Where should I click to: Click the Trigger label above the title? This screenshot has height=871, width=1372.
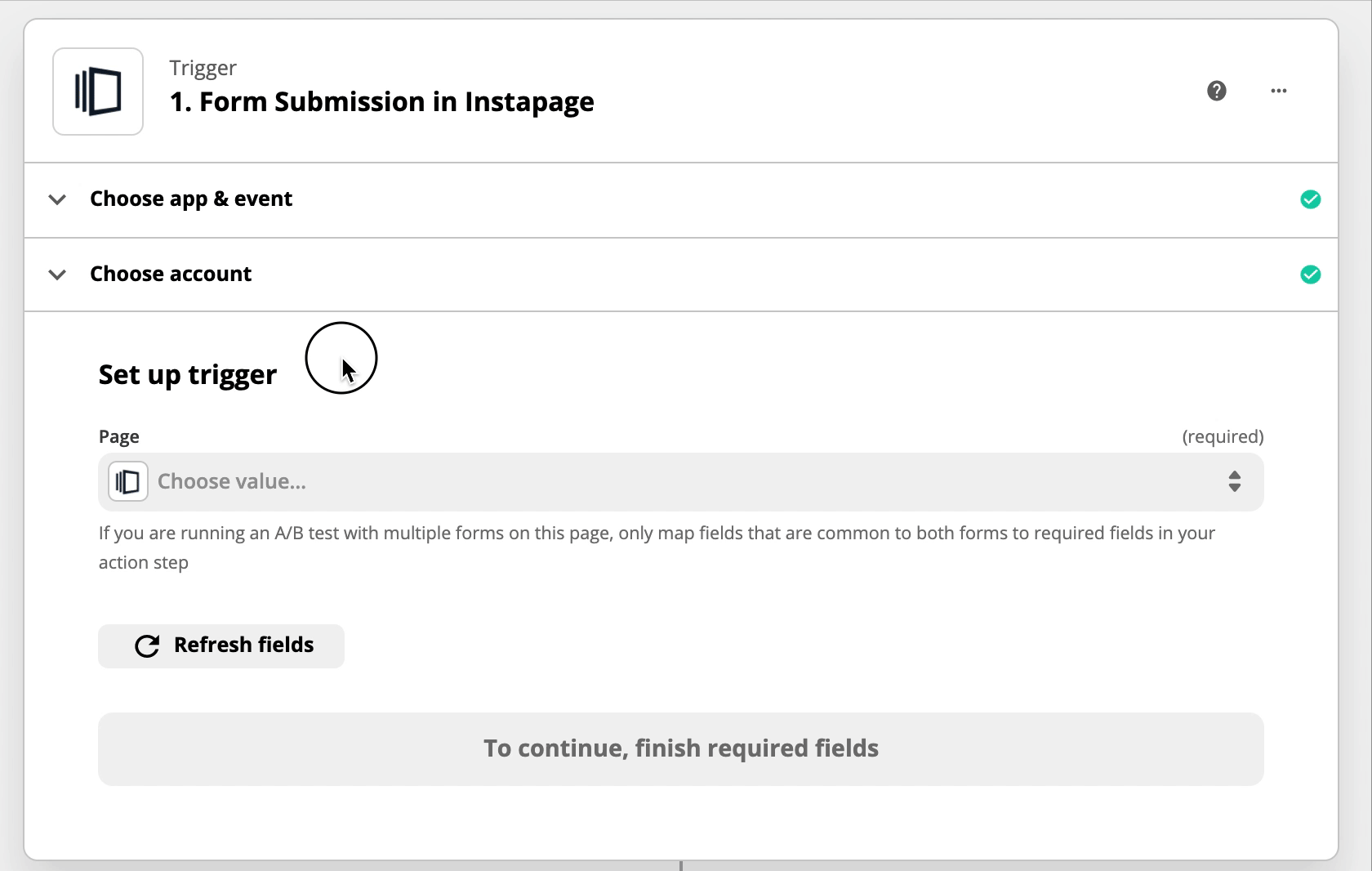[x=203, y=68]
